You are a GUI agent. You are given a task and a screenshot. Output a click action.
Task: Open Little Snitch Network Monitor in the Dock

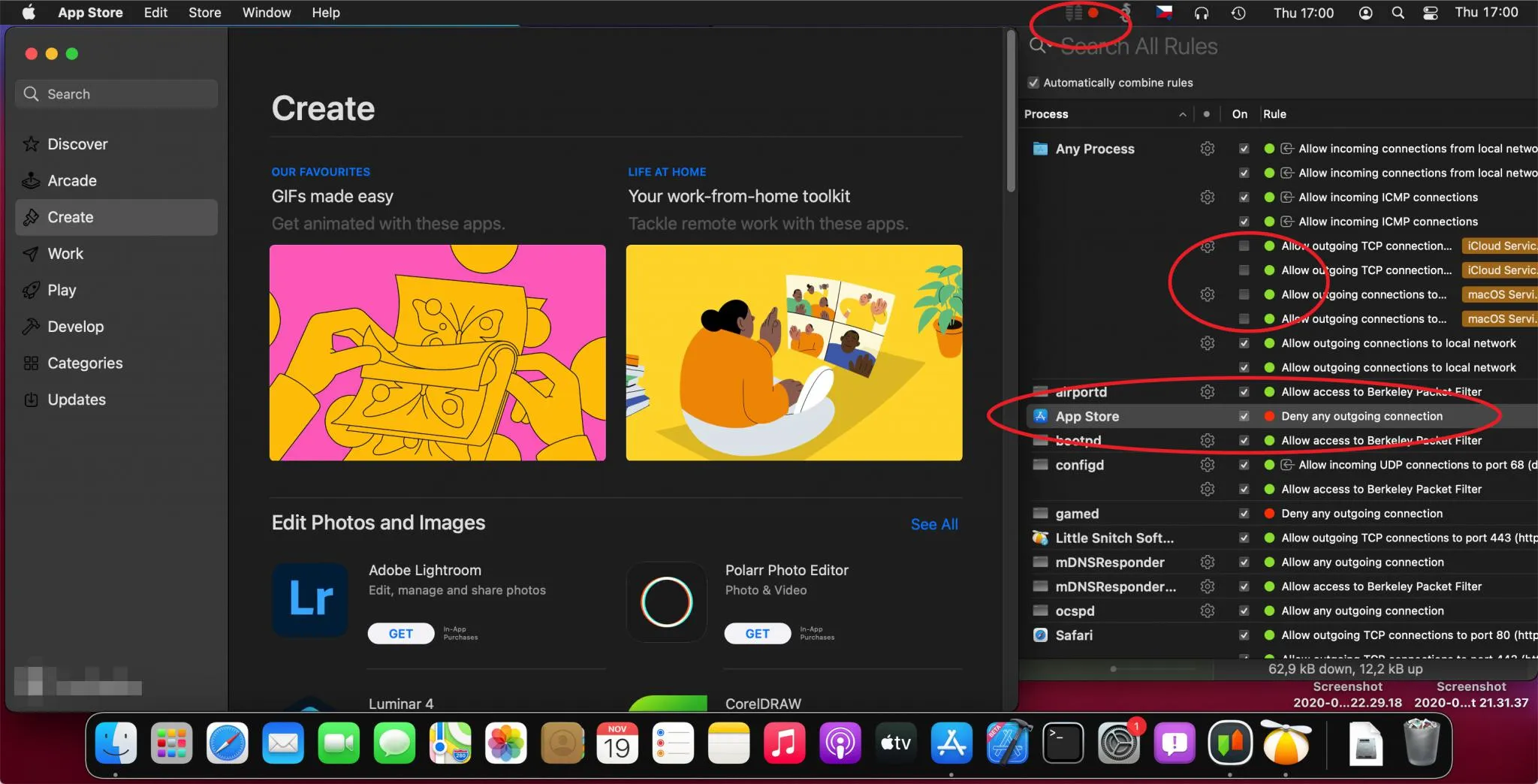(1230, 743)
